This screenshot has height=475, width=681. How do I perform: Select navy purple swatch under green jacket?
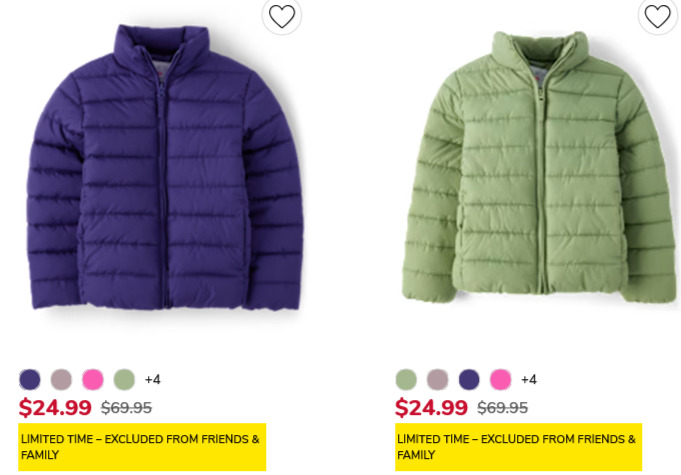point(469,379)
